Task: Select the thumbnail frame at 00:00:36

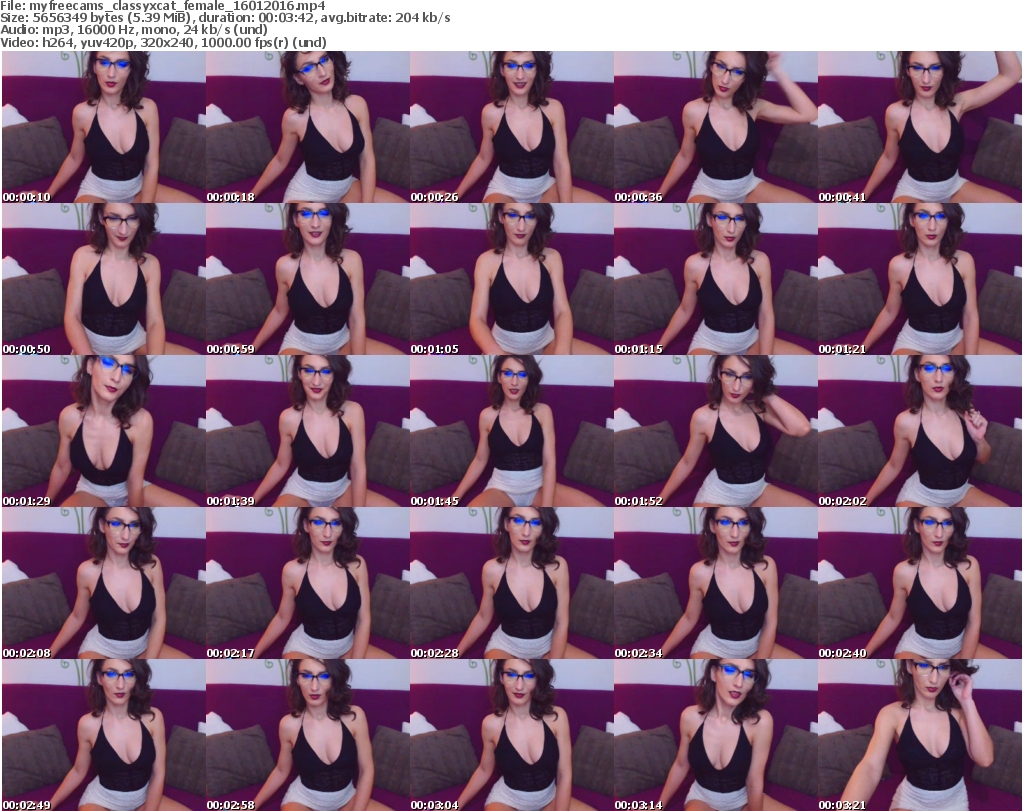Action: click(716, 127)
